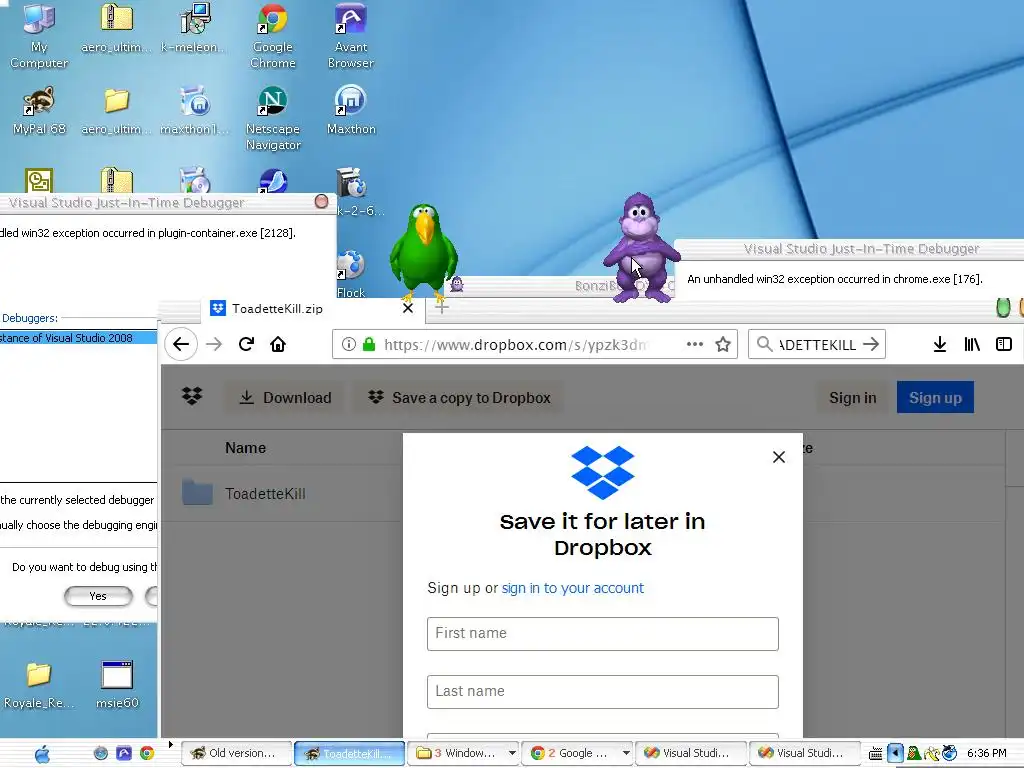Close the plugin-container JIT Debugger window
This screenshot has width=1024, height=768.
click(321, 201)
